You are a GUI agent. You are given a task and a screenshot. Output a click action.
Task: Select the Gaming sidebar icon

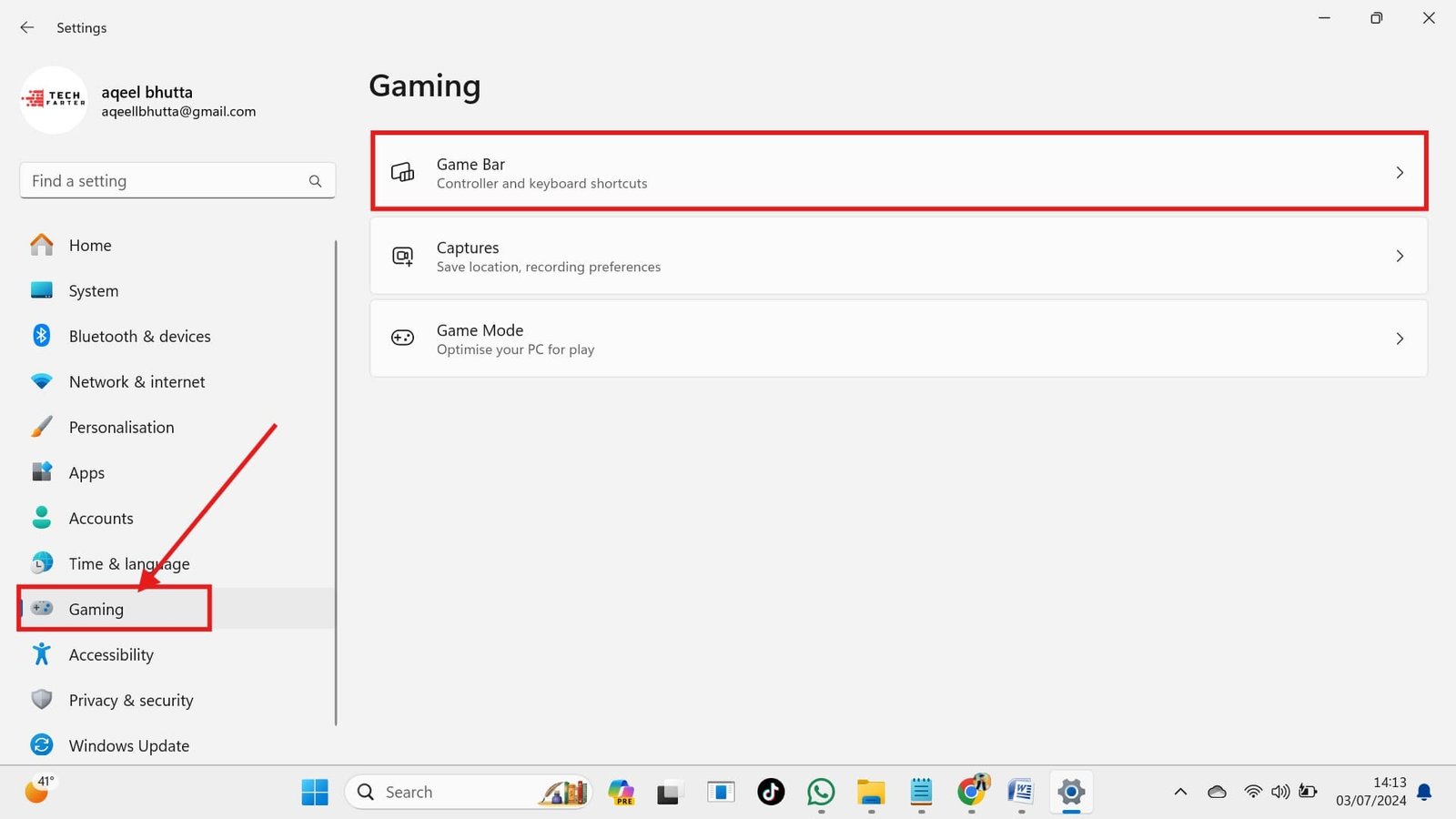tap(42, 608)
